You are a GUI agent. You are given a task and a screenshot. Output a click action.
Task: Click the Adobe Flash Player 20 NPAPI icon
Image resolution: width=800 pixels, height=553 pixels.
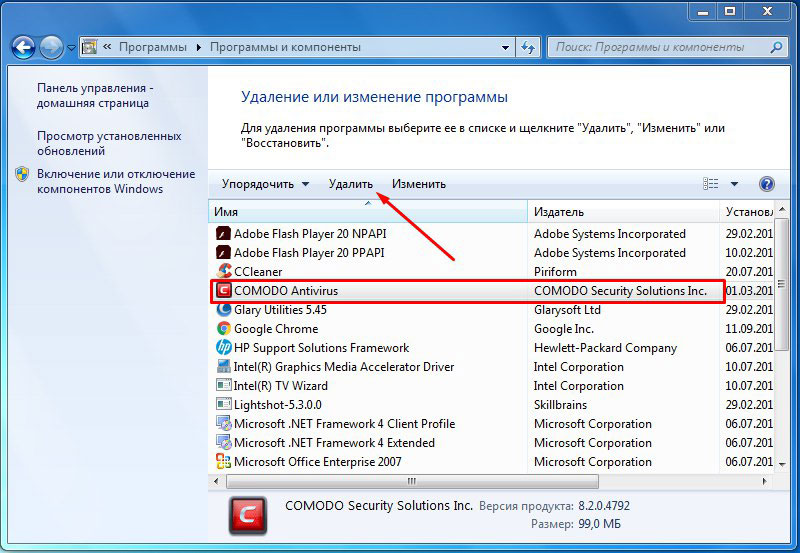click(x=224, y=233)
